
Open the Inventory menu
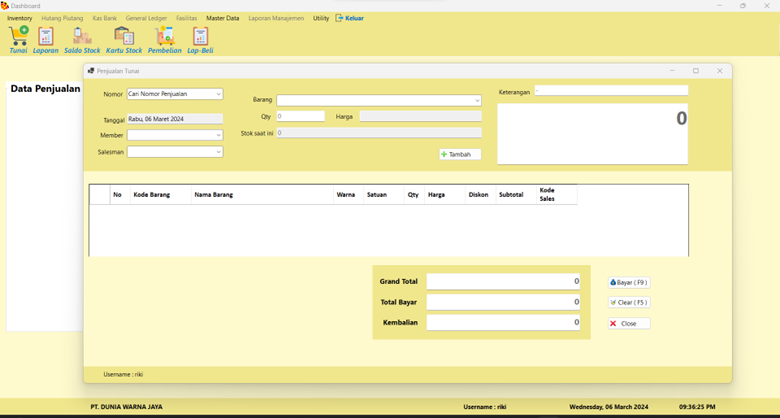click(x=19, y=18)
